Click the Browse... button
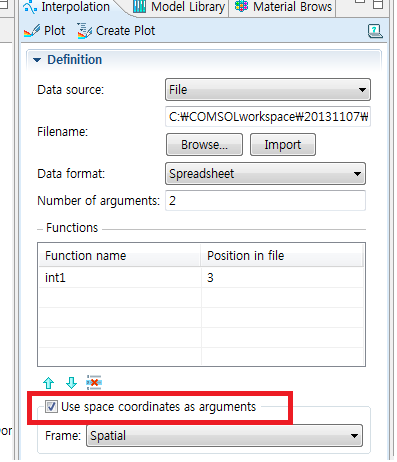This screenshot has height=462, width=397. [204, 145]
